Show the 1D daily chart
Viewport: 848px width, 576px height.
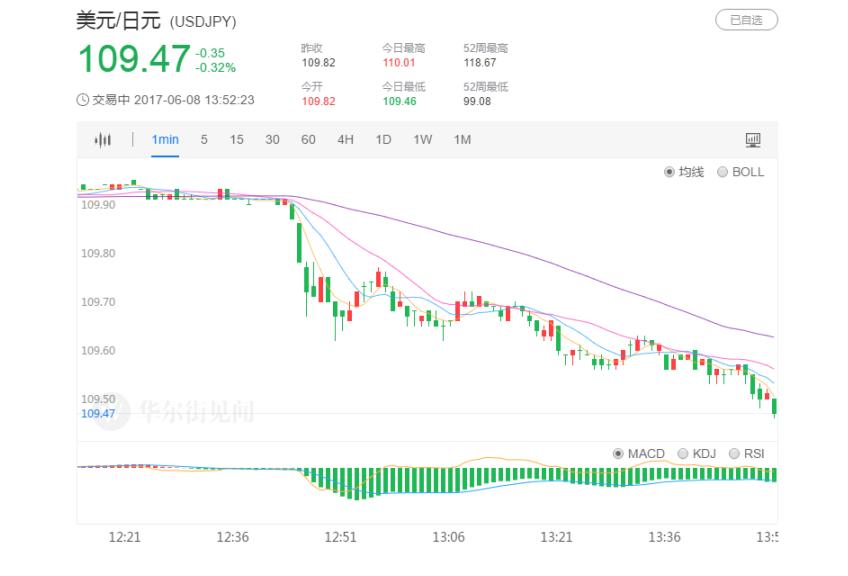383,140
